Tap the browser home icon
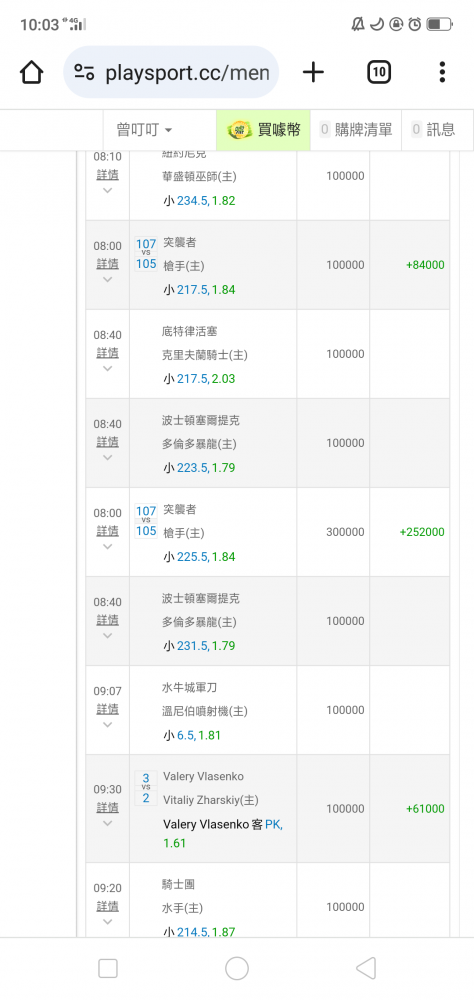The image size is (474, 1000). pyautogui.click(x=31, y=72)
